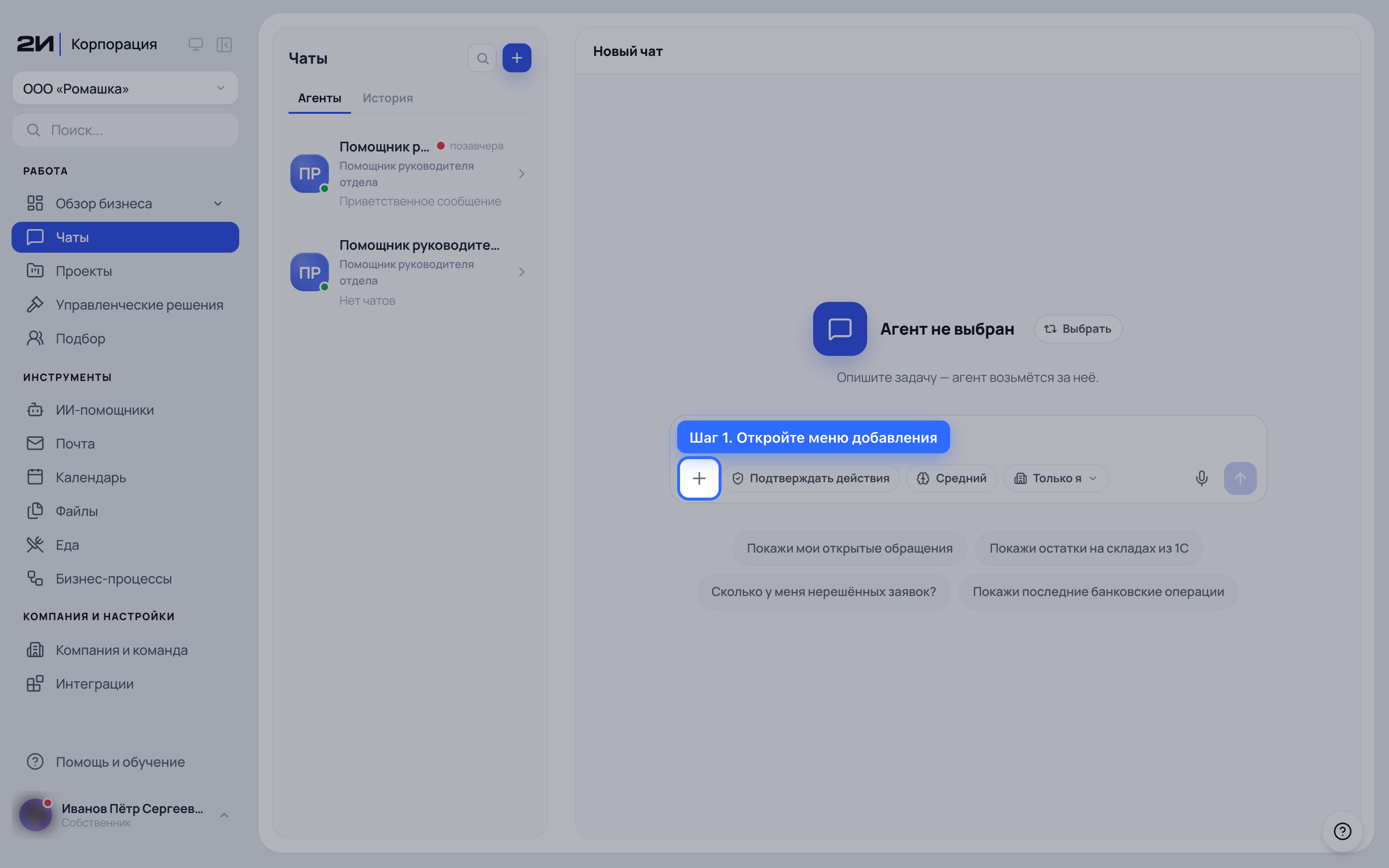Choose suggestion Сколько у меня нерешённых заявок?
Image resolution: width=1389 pixels, height=868 pixels.
pyautogui.click(x=824, y=592)
